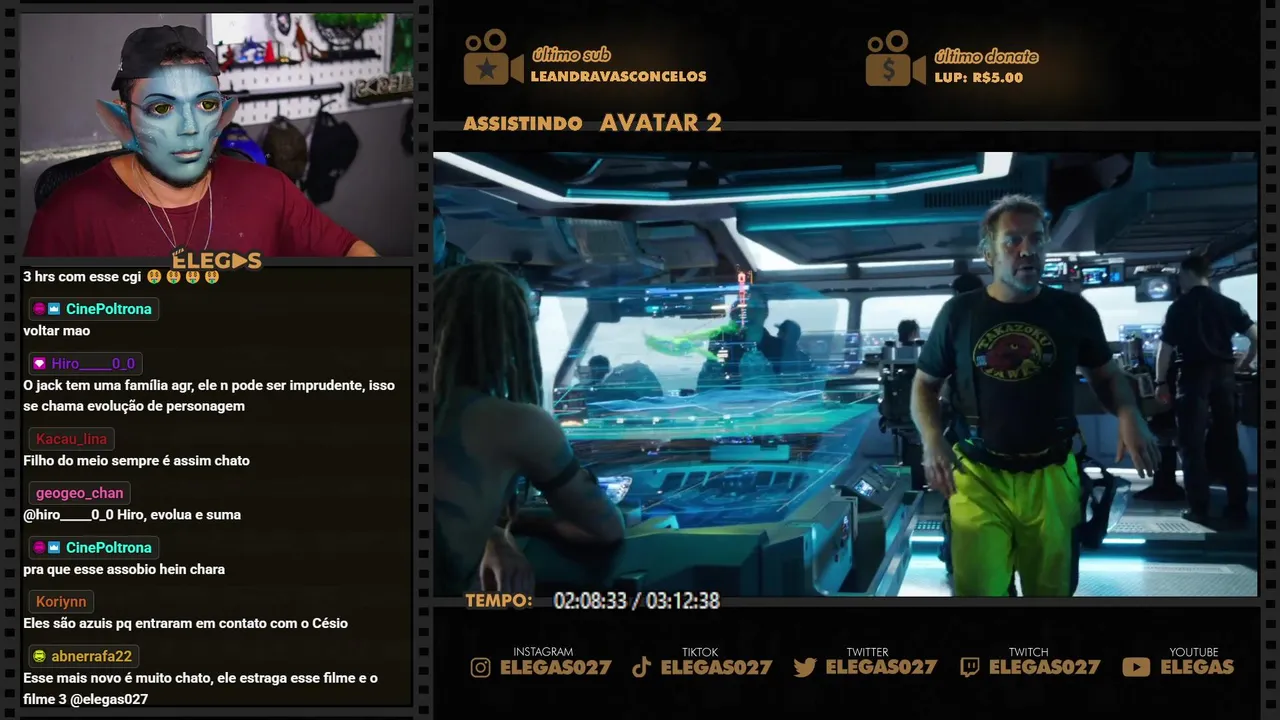
Task: Click the badge icon beside abnerrafa22
Action: pos(40,657)
